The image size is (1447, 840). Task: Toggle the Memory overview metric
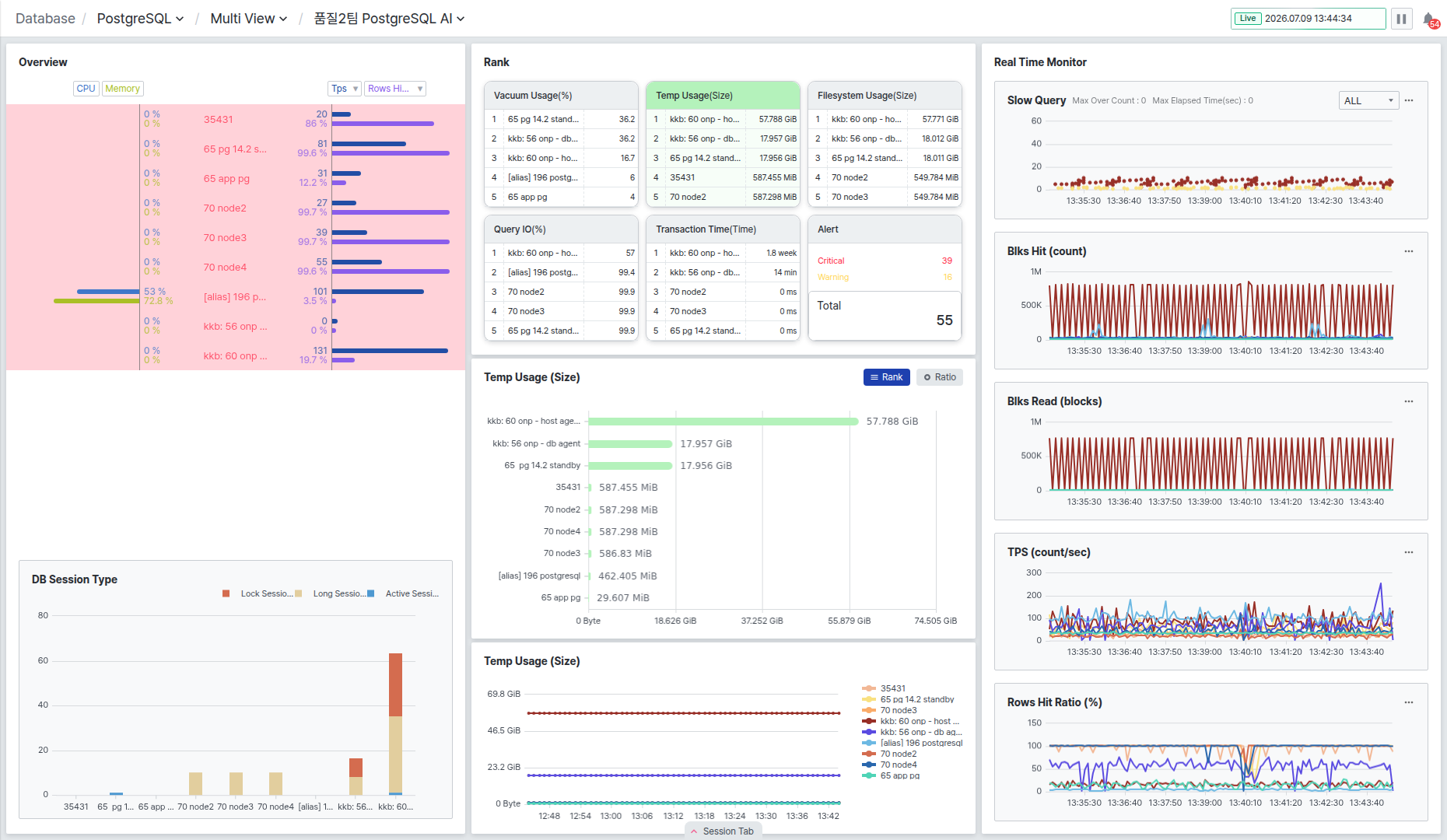(123, 89)
